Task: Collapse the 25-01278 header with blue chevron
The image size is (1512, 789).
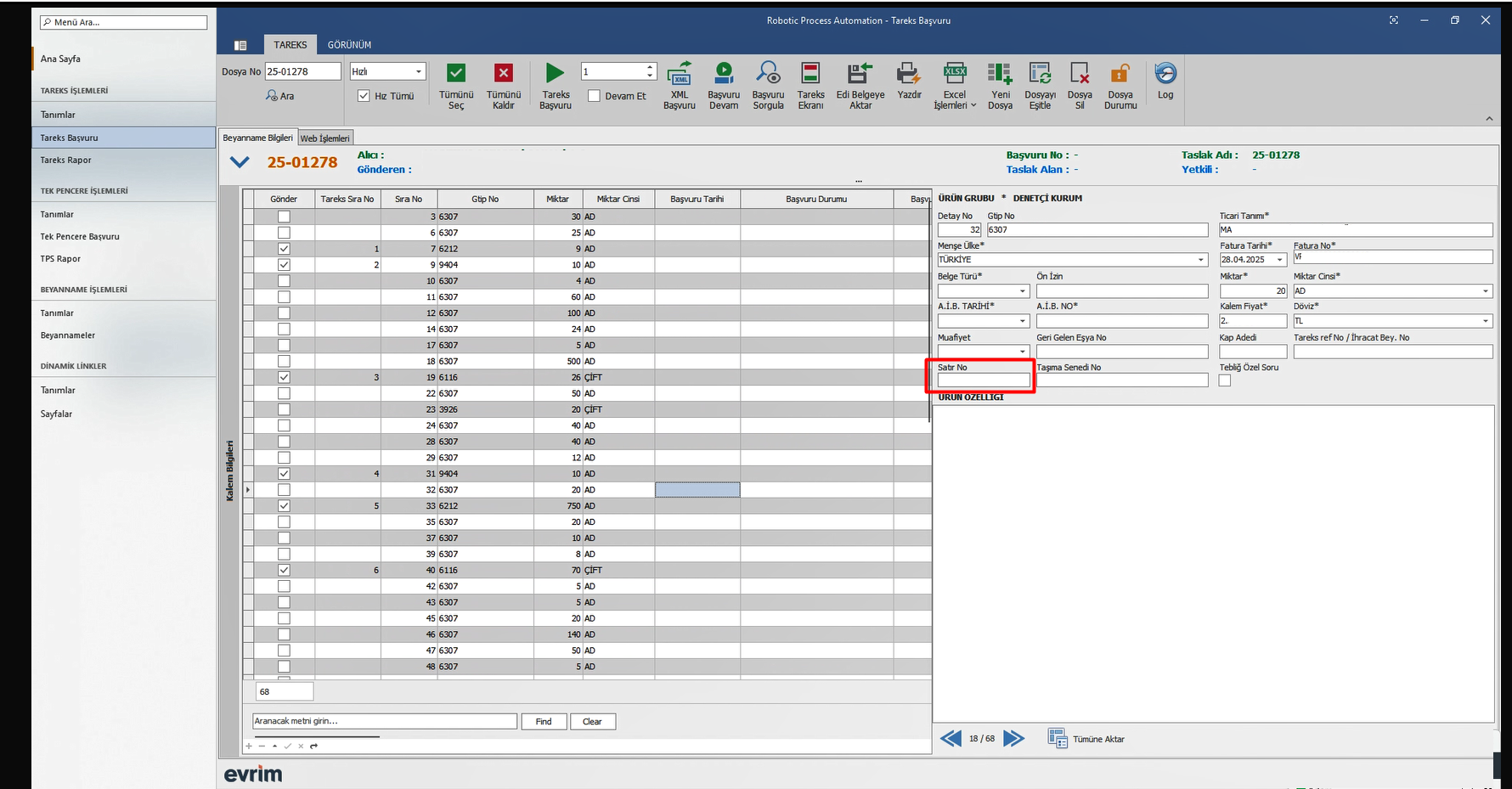Action: click(x=240, y=162)
